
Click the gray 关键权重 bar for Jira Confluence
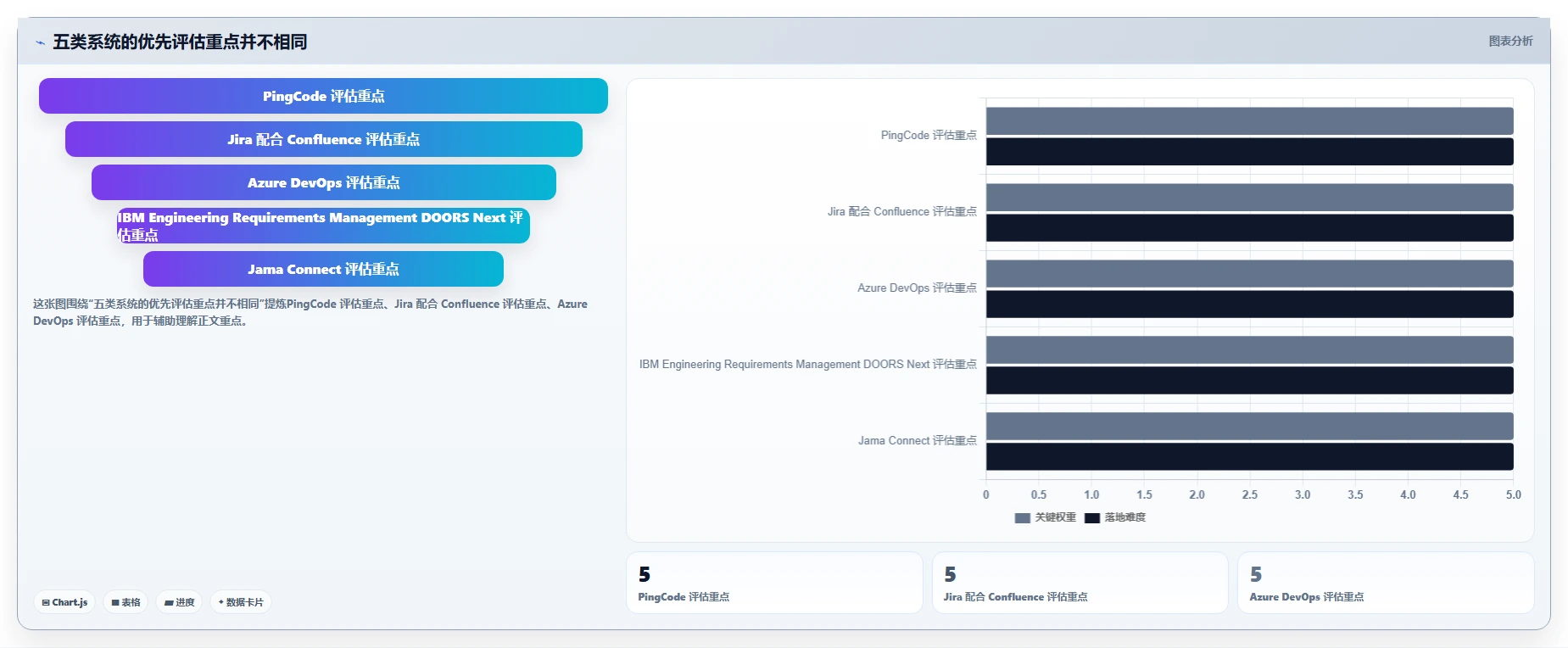(x=1249, y=197)
